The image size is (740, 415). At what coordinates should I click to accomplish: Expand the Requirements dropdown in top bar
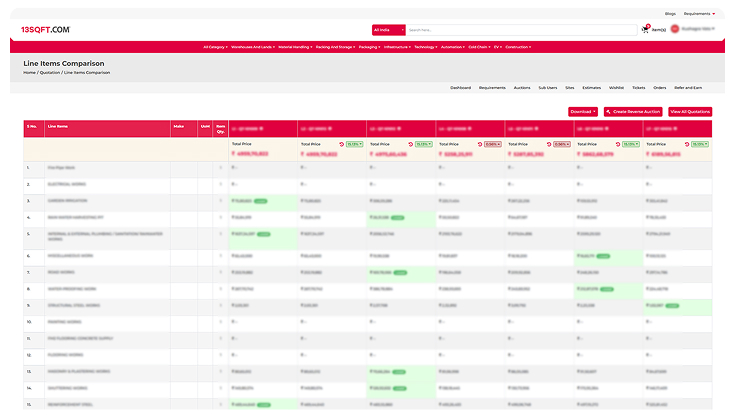click(699, 14)
